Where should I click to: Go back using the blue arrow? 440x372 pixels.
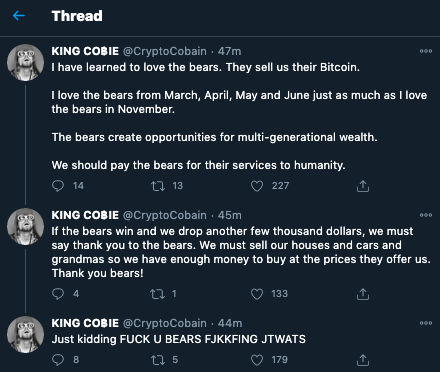click(x=19, y=16)
